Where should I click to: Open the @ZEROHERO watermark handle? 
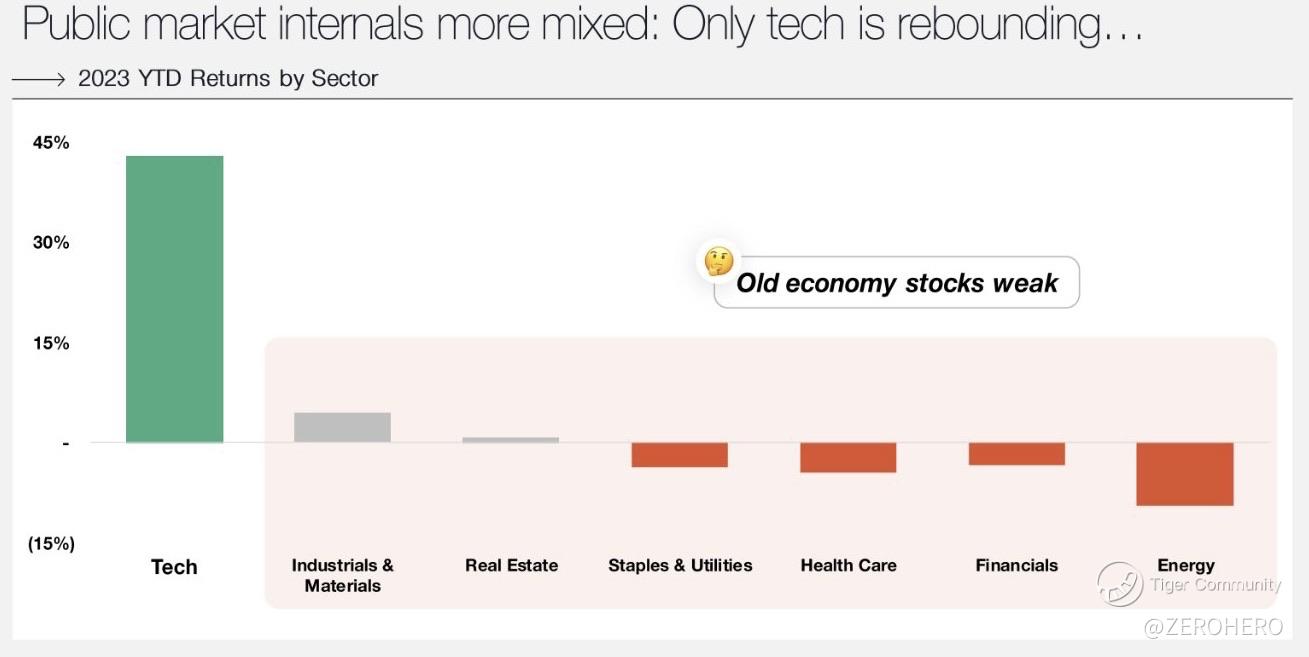click(x=1211, y=628)
